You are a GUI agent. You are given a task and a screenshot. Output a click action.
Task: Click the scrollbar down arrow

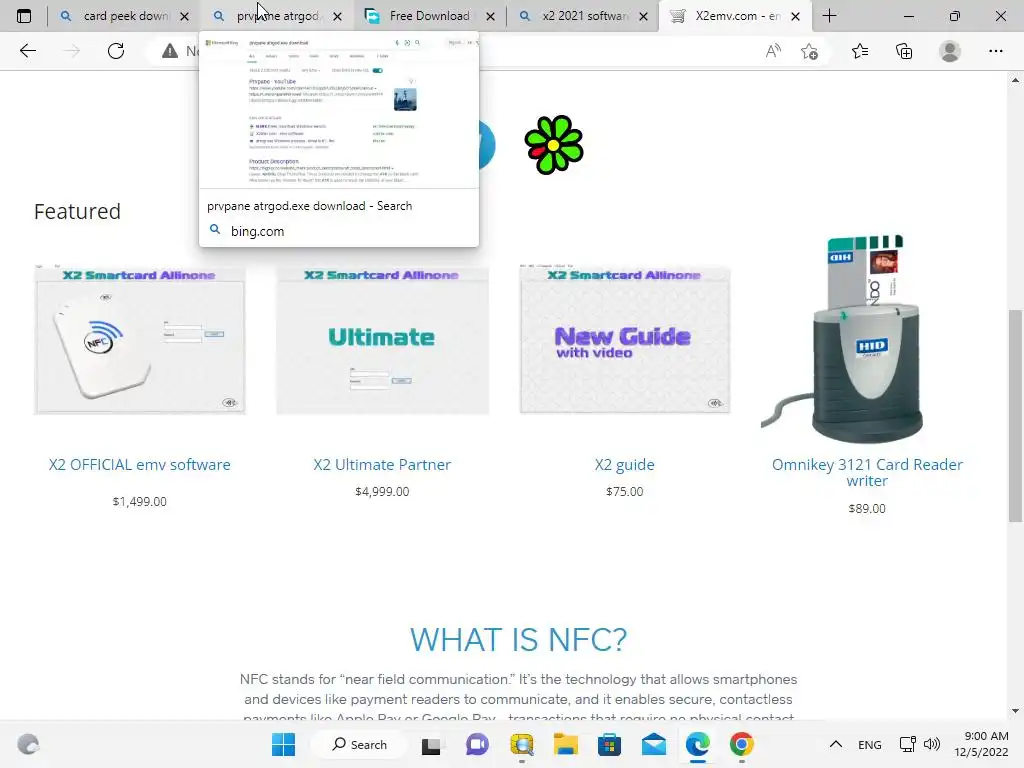(1015, 711)
